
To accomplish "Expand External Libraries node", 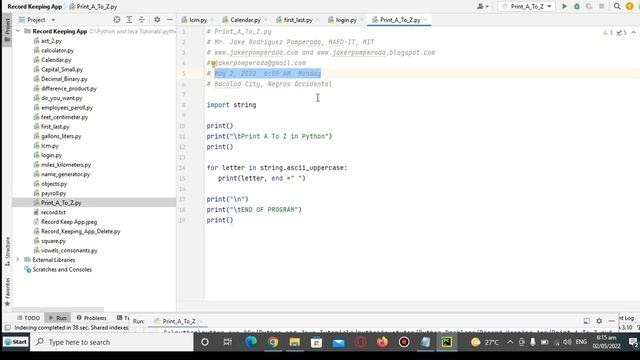I will [x=18, y=260].
